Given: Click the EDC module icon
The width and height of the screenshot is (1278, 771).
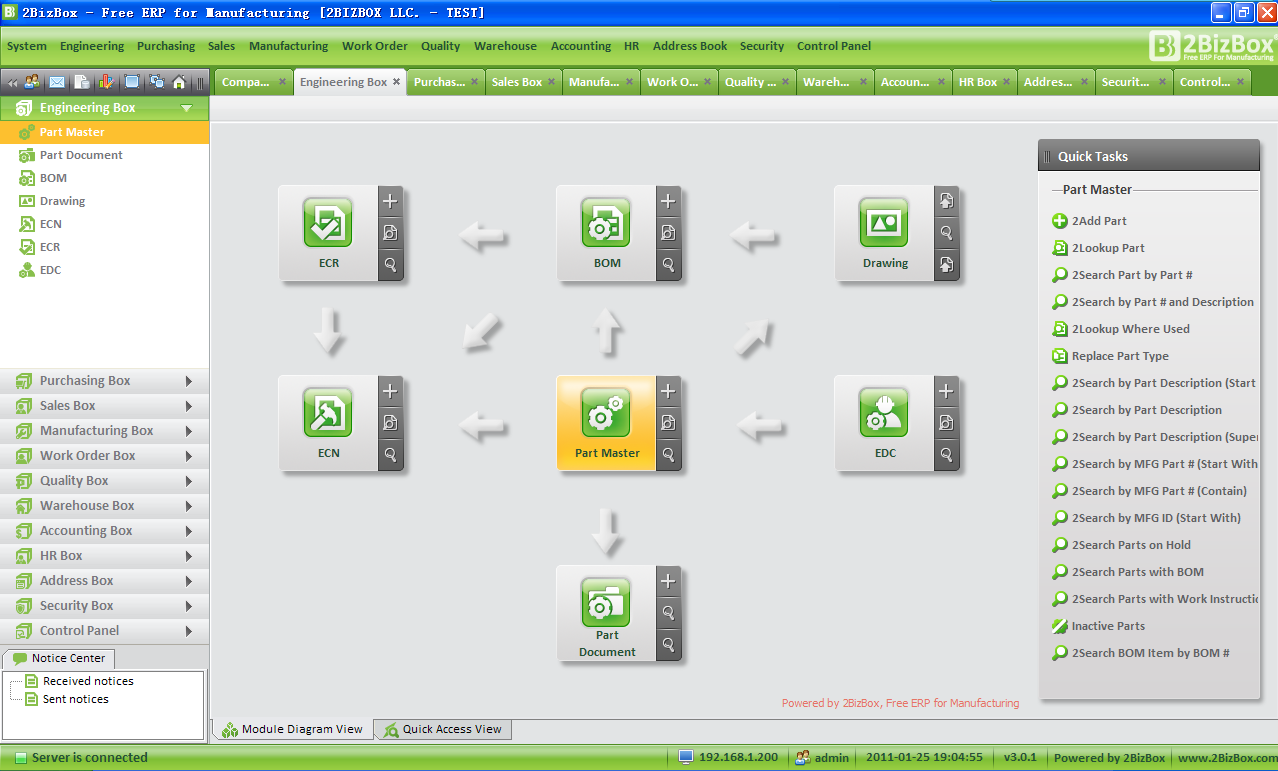Looking at the screenshot, I should (x=884, y=413).
